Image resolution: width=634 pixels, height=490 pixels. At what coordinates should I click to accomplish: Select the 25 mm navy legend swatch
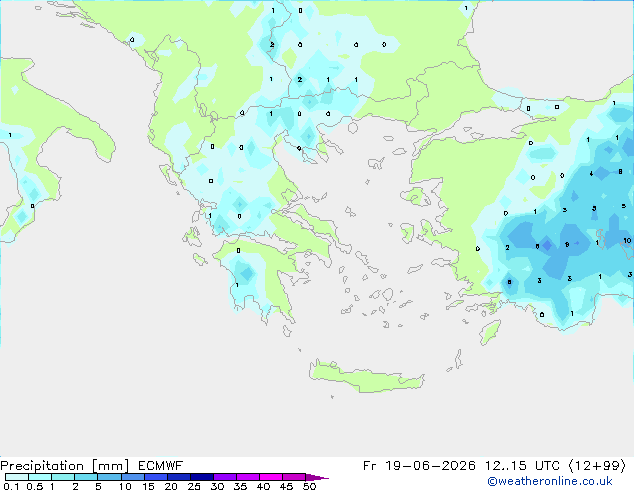click(202, 477)
